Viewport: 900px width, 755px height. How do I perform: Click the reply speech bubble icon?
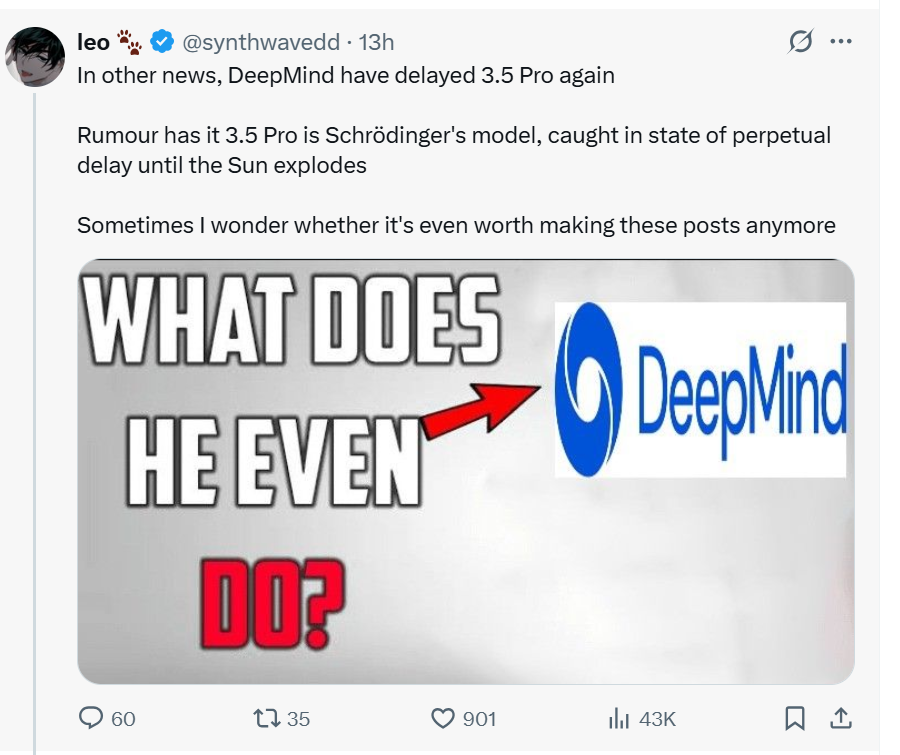coord(91,718)
